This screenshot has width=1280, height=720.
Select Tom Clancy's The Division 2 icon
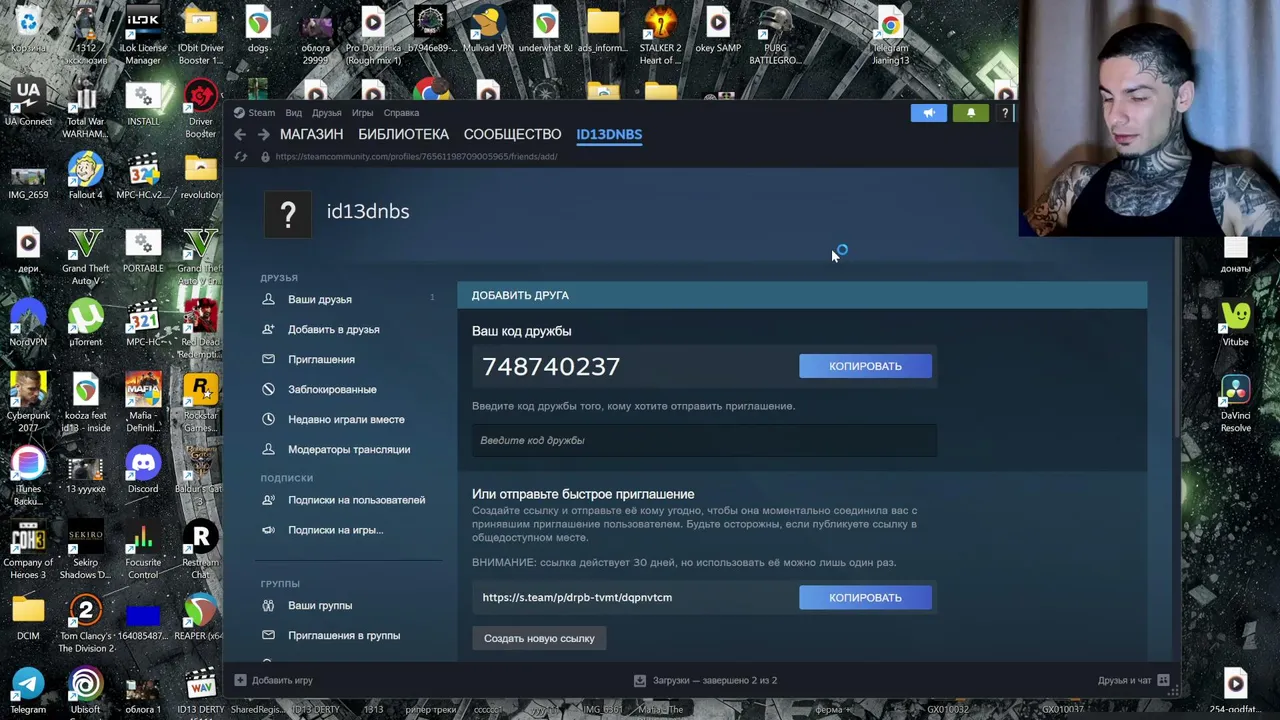tap(85, 624)
